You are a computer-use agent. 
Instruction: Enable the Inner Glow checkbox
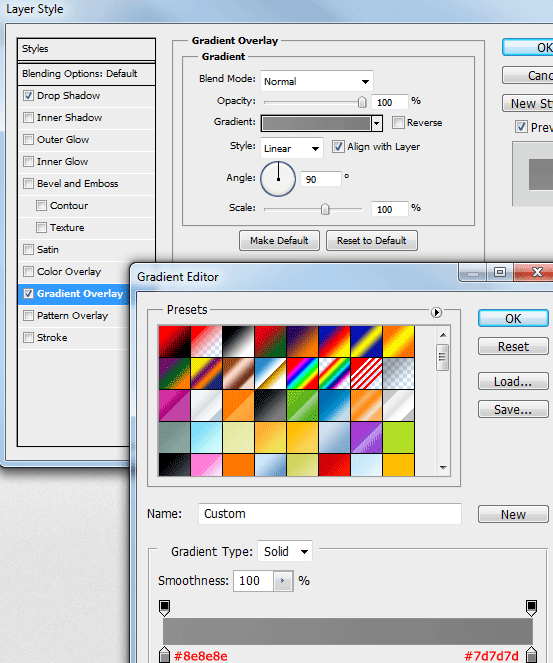coord(28,162)
